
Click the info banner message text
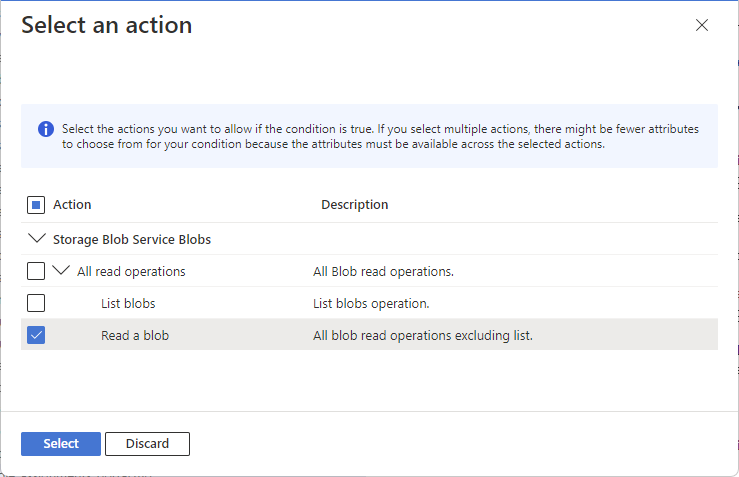point(380,137)
